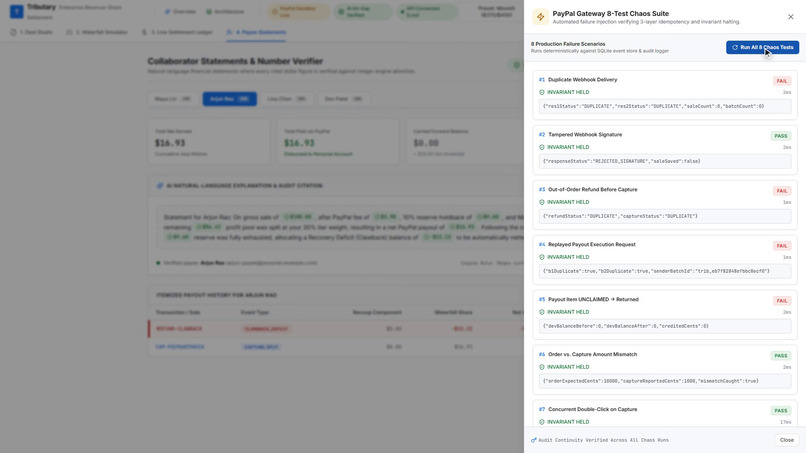806x453 pixels.
Task: Click the Order vs. Capture Amount Mismatch title
Action: (592, 354)
